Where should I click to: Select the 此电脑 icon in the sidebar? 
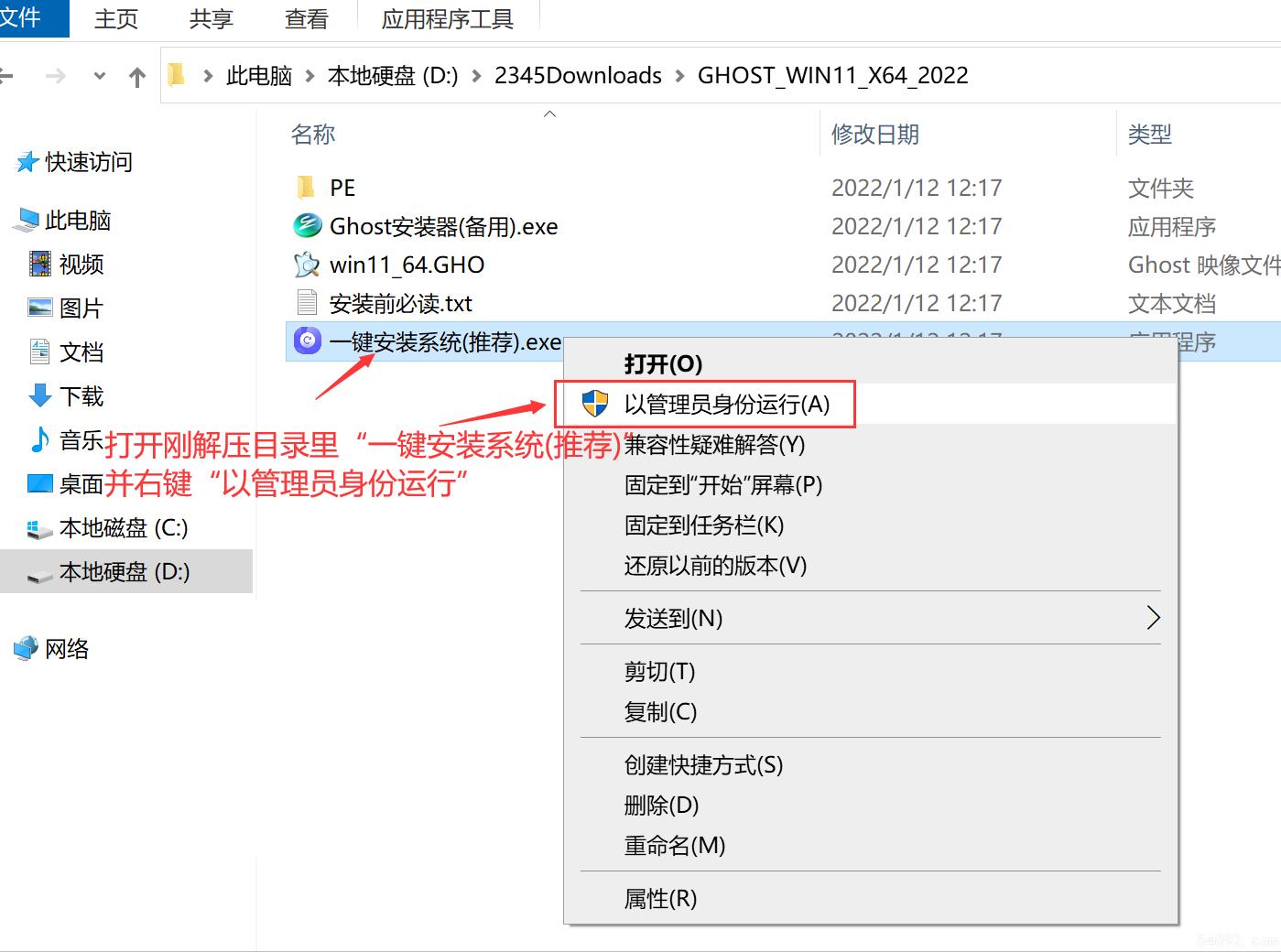[28, 220]
